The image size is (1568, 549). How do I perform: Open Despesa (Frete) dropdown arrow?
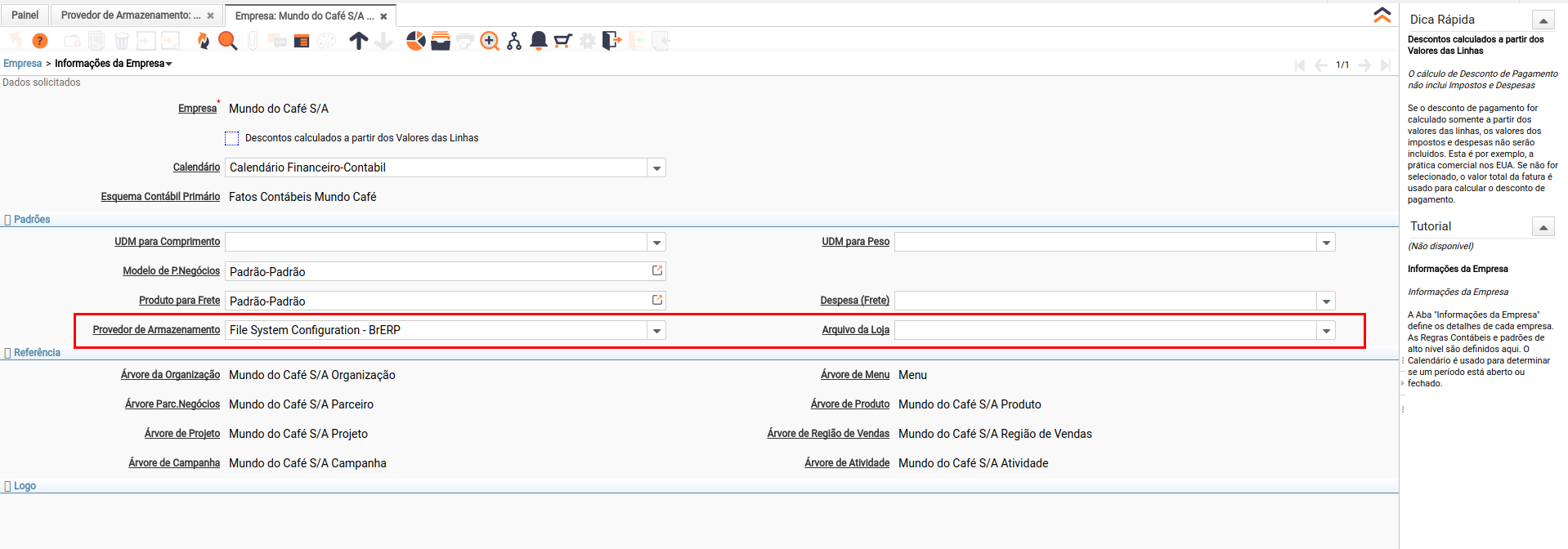1326,301
